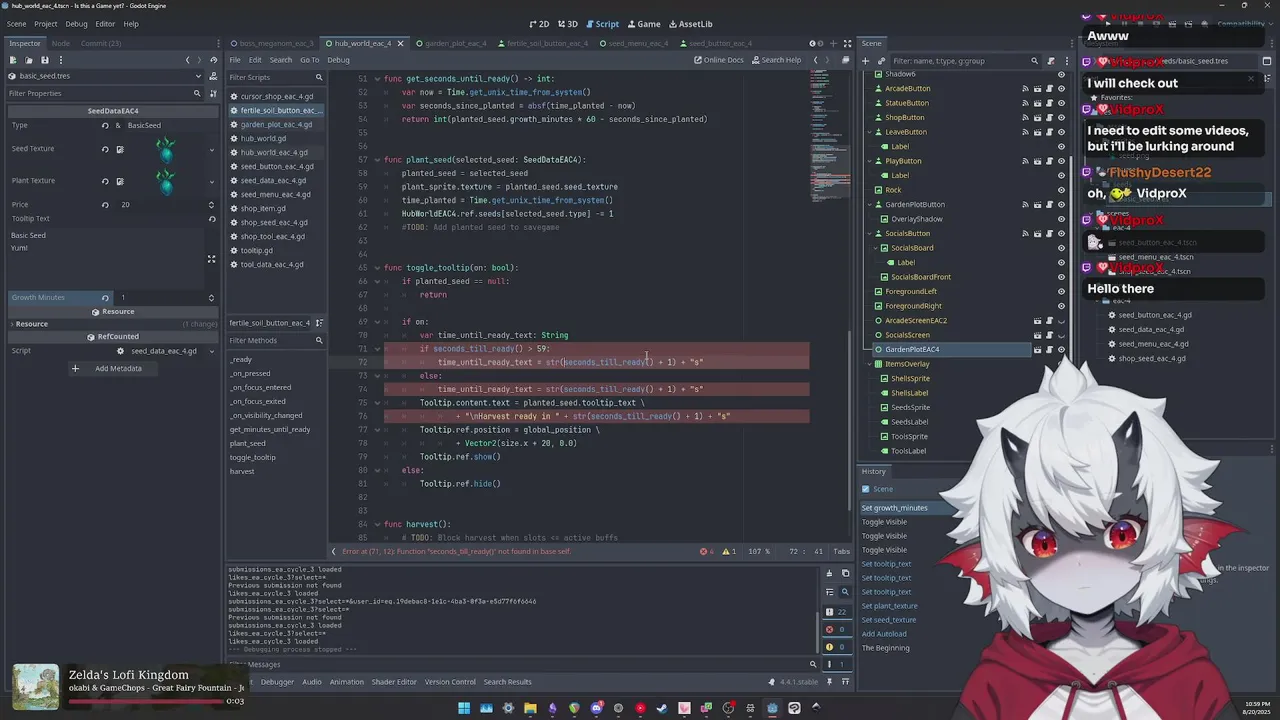Switch to the 3D workspace
The image size is (1280, 720).
[567, 24]
